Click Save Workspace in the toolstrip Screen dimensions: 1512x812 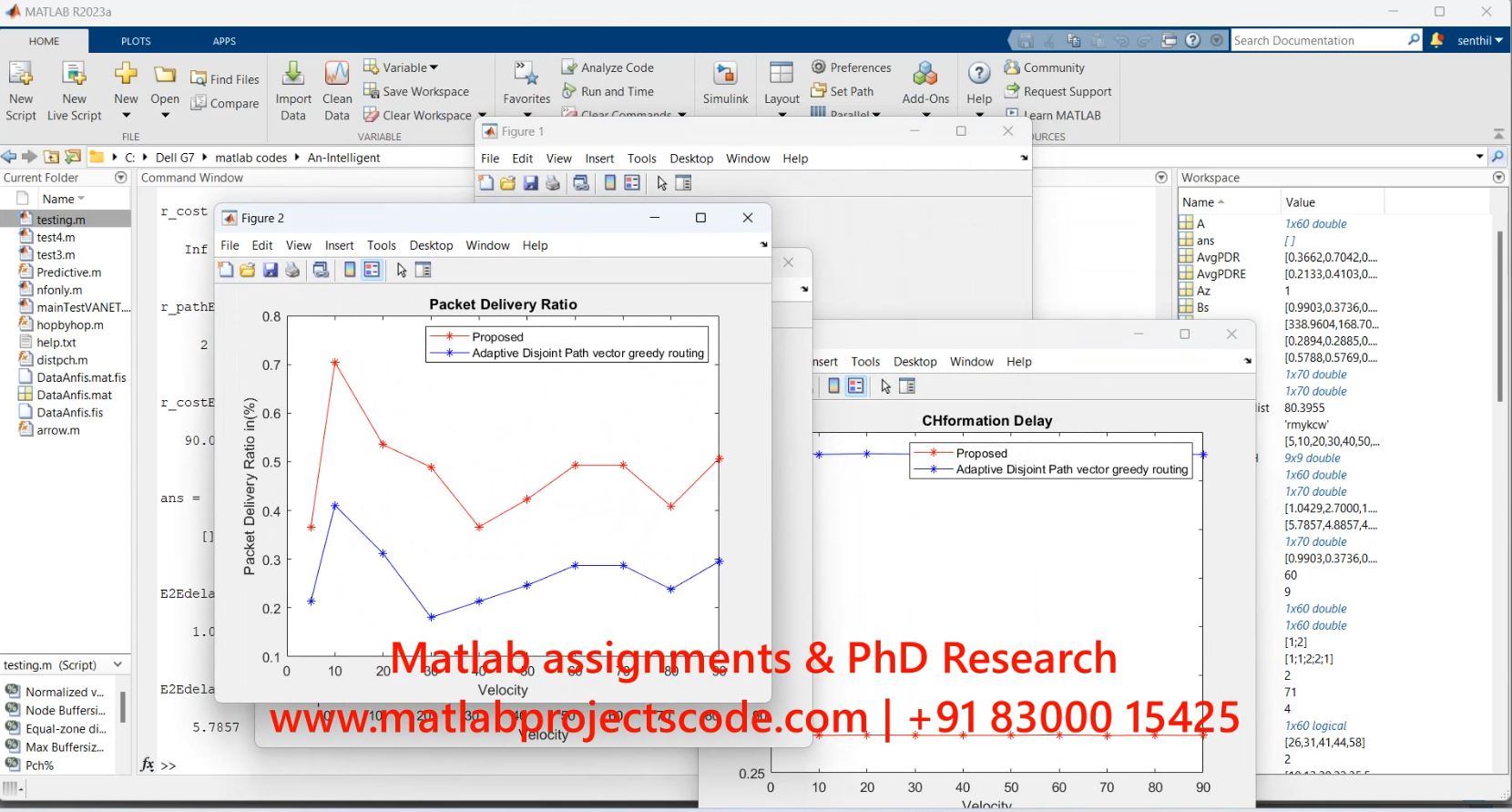click(416, 91)
